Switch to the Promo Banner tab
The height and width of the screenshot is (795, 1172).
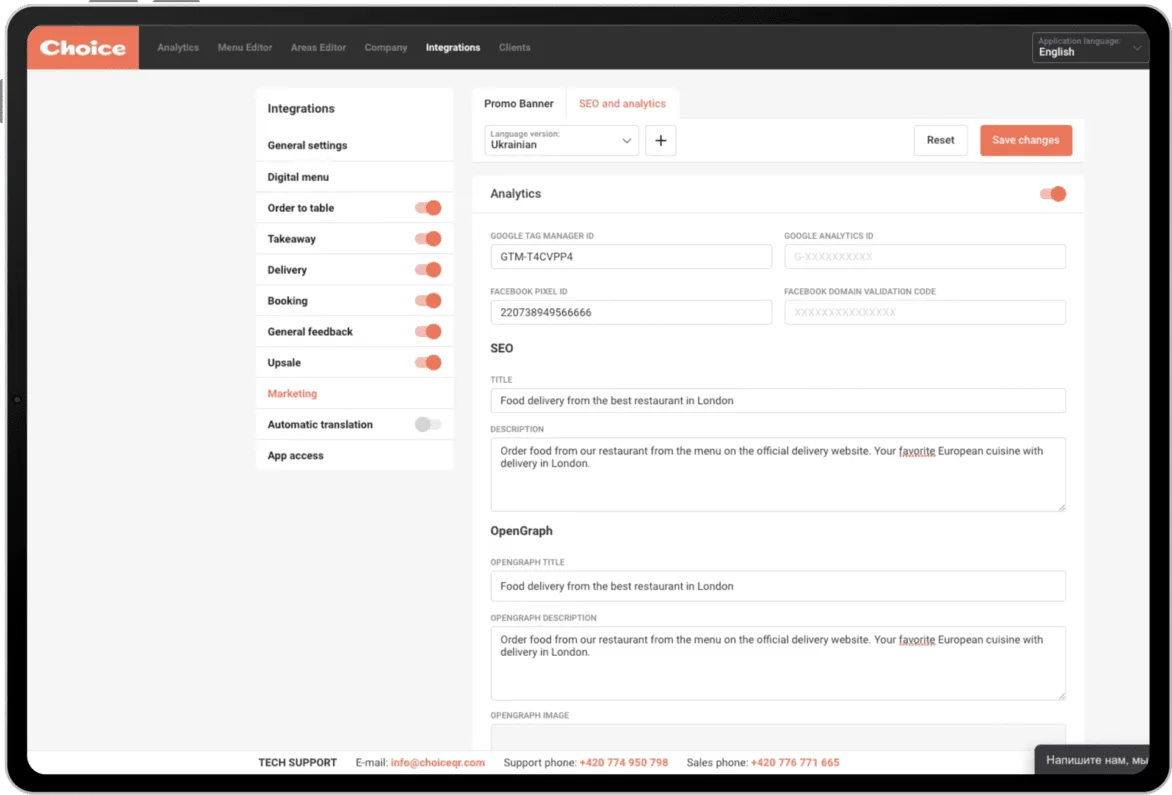click(518, 104)
